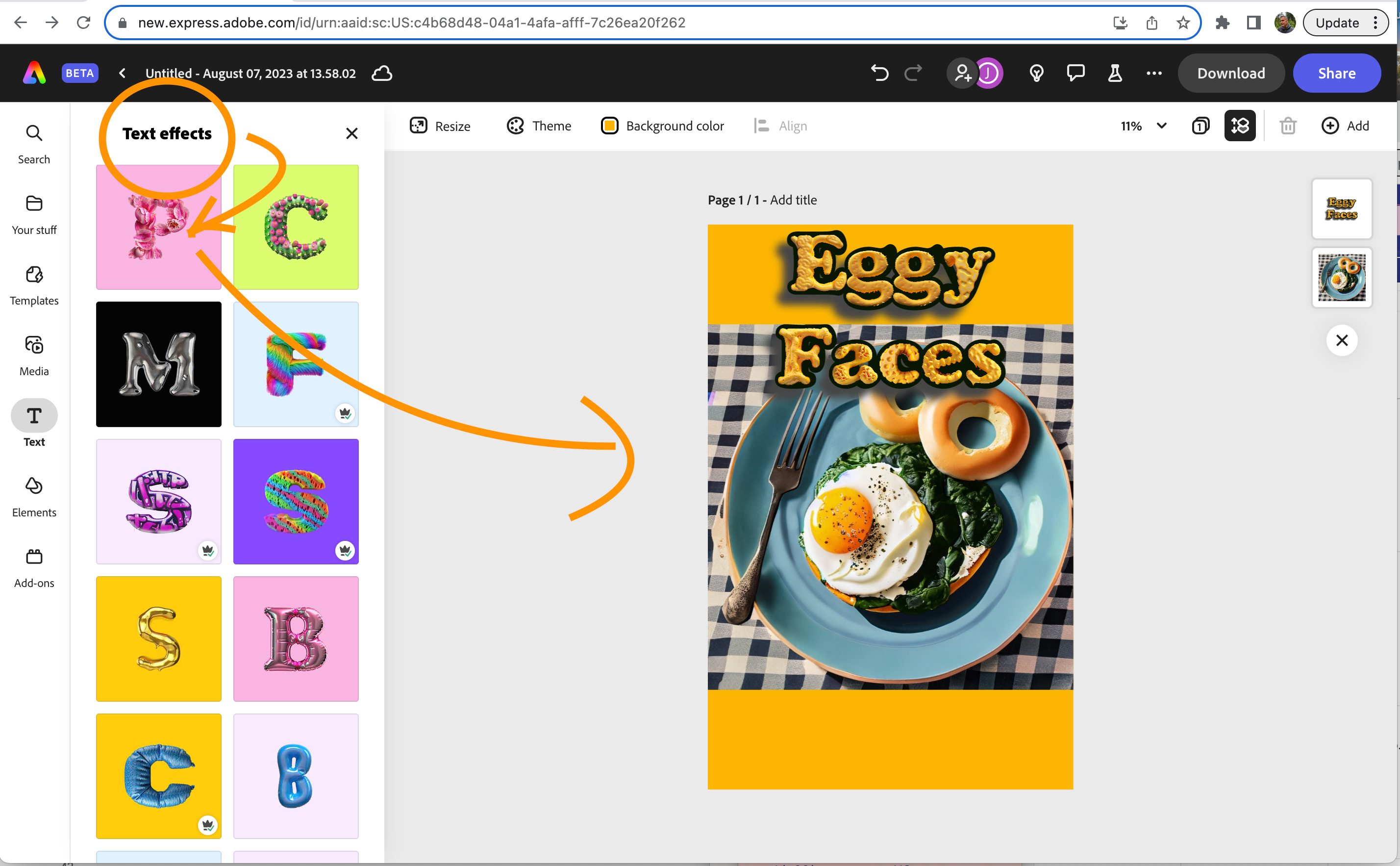This screenshot has width=1400, height=866.
Task: Open the Elements sidebar panel
Action: (x=34, y=497)
